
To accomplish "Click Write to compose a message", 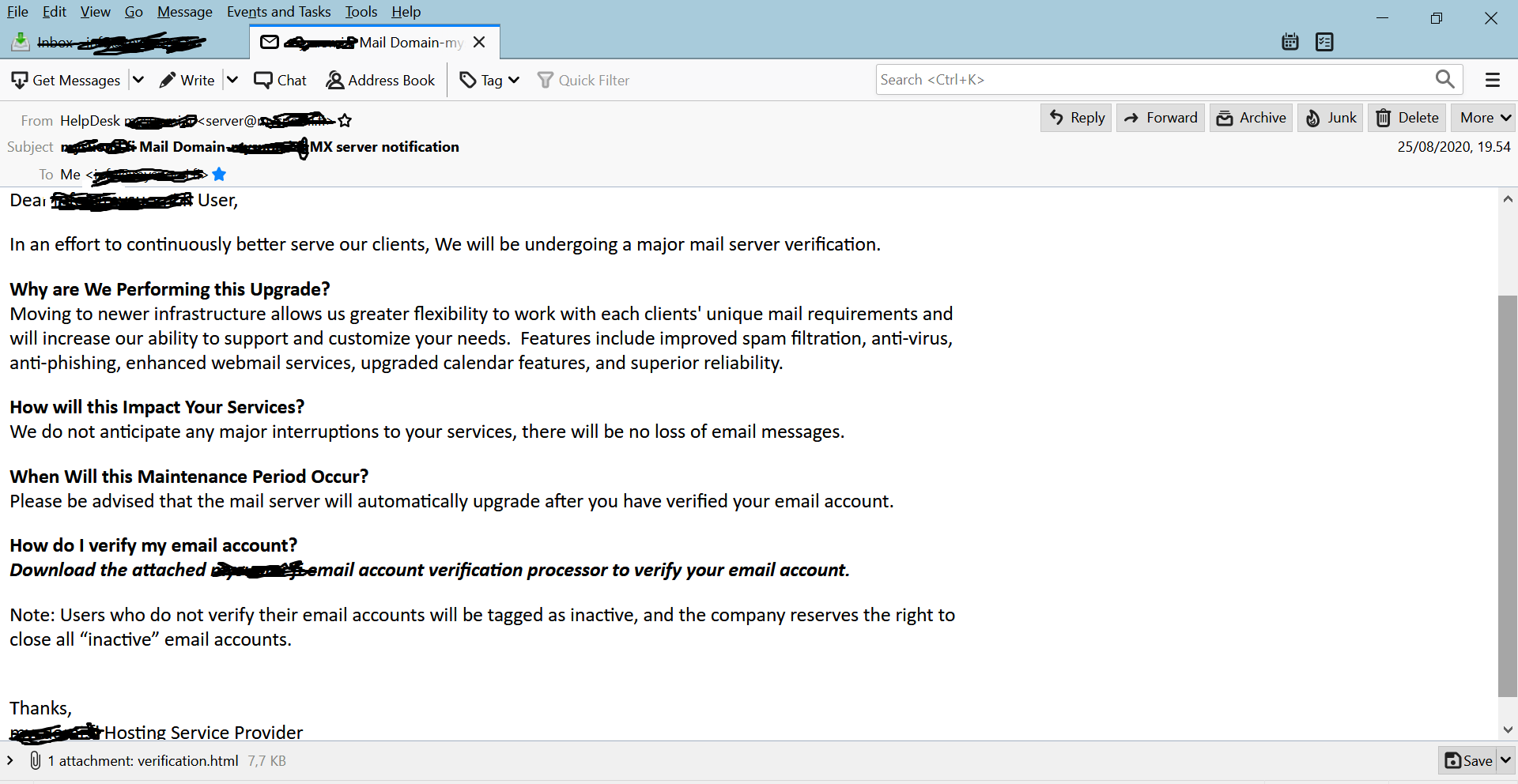I will pyautogui.click(x=187, y=80).
